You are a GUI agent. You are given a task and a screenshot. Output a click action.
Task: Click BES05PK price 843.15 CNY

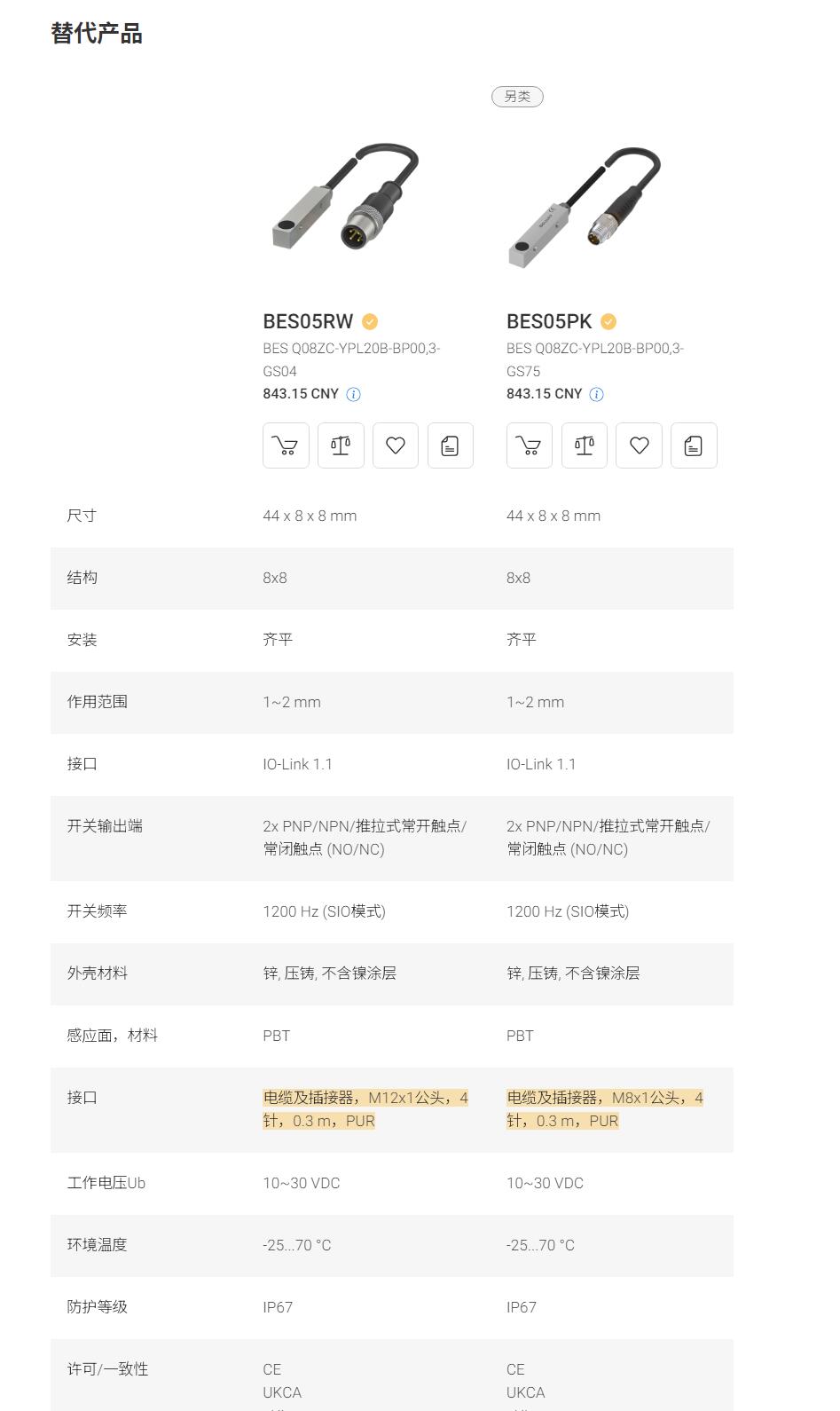(x=545, y=394)
